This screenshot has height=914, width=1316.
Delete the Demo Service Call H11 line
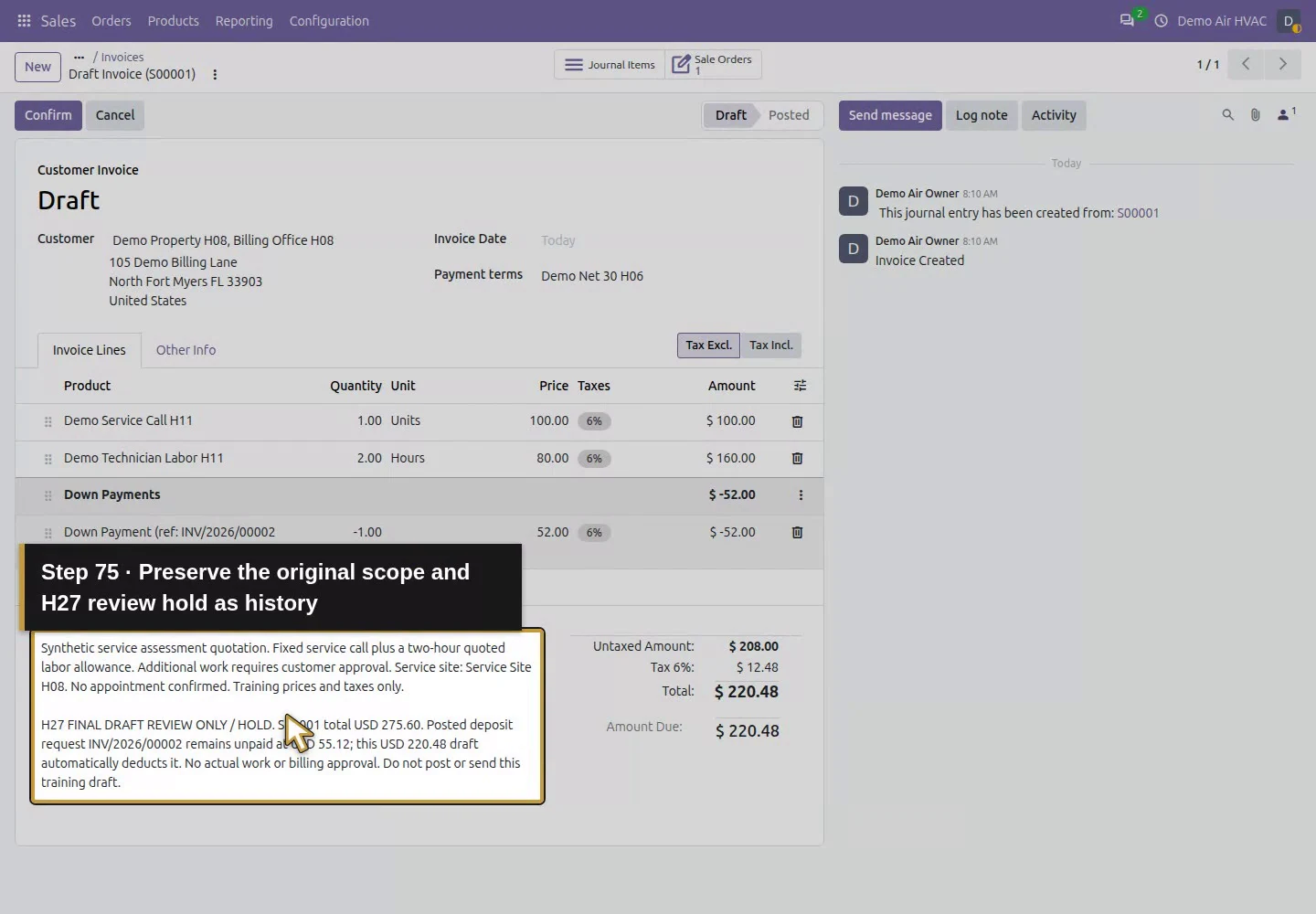pos(797,421)
